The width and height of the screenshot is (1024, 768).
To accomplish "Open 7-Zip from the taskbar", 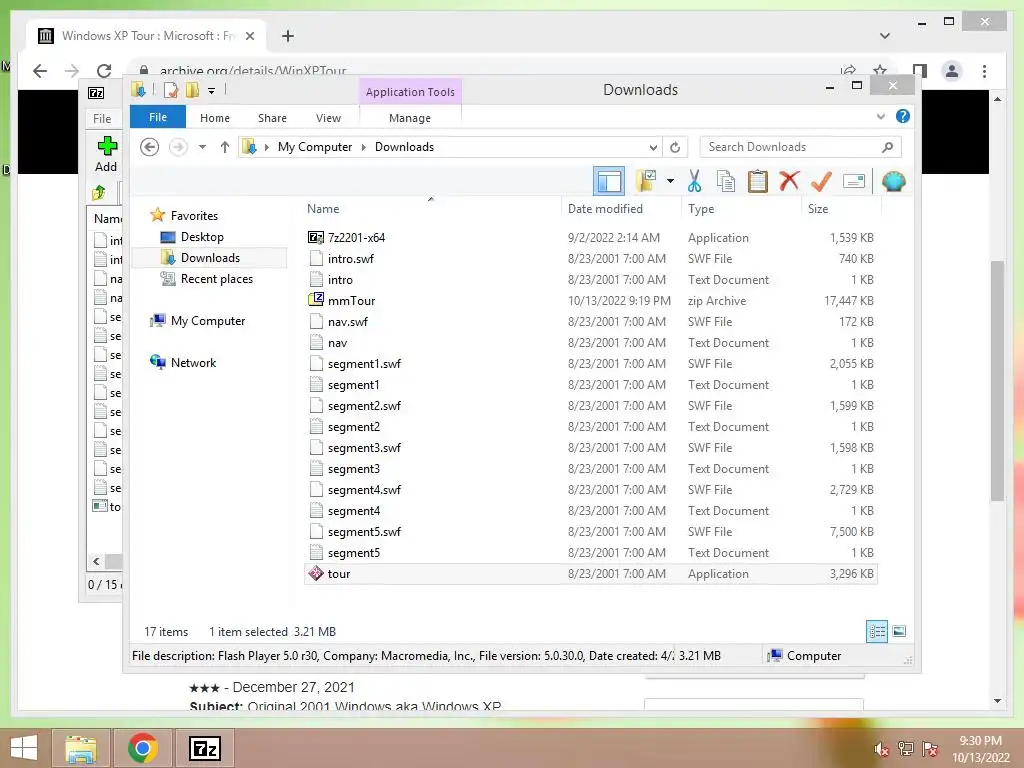I will pyautogui.click(x=204, y=748).
